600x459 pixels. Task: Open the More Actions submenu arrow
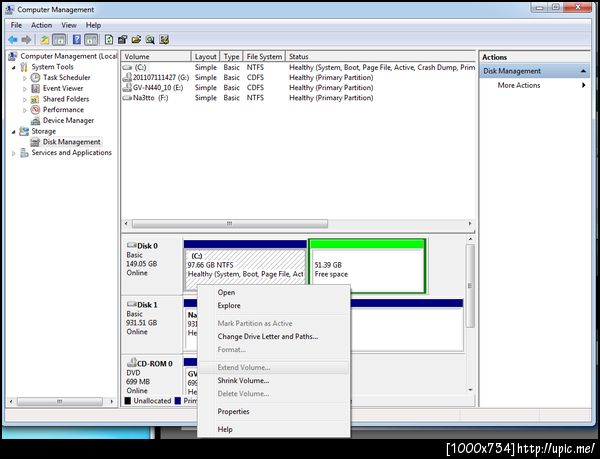coord(584,85)
